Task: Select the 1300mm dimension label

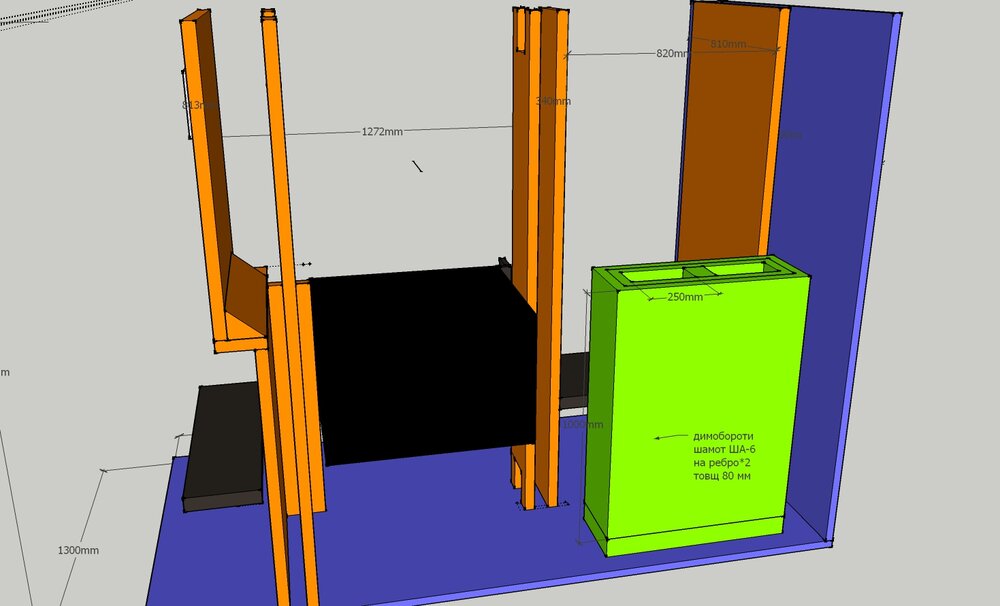Action: [x=78, y=550]
